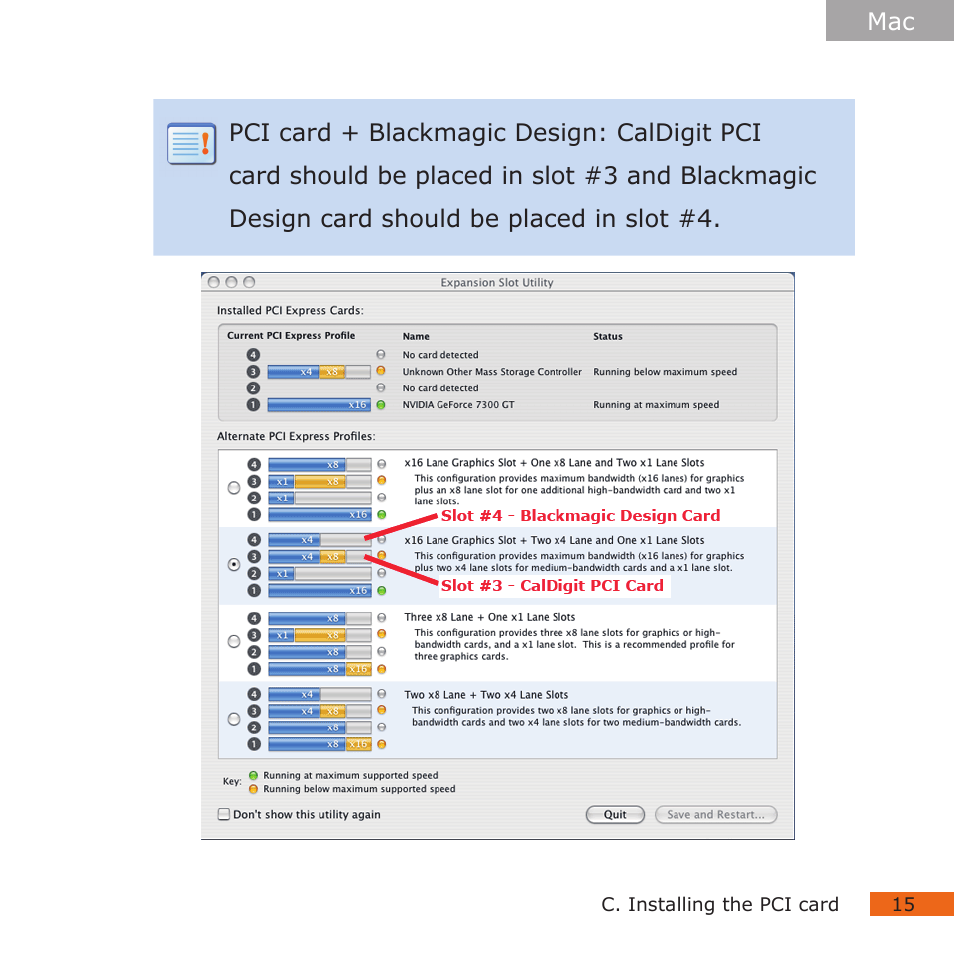Image resolution: width=954 pixels, height=954 pixels.
Task: Click green status light beside NVIDIA GeForce 7300 GT
Action: pyautogui.click(x=381, y=405)
